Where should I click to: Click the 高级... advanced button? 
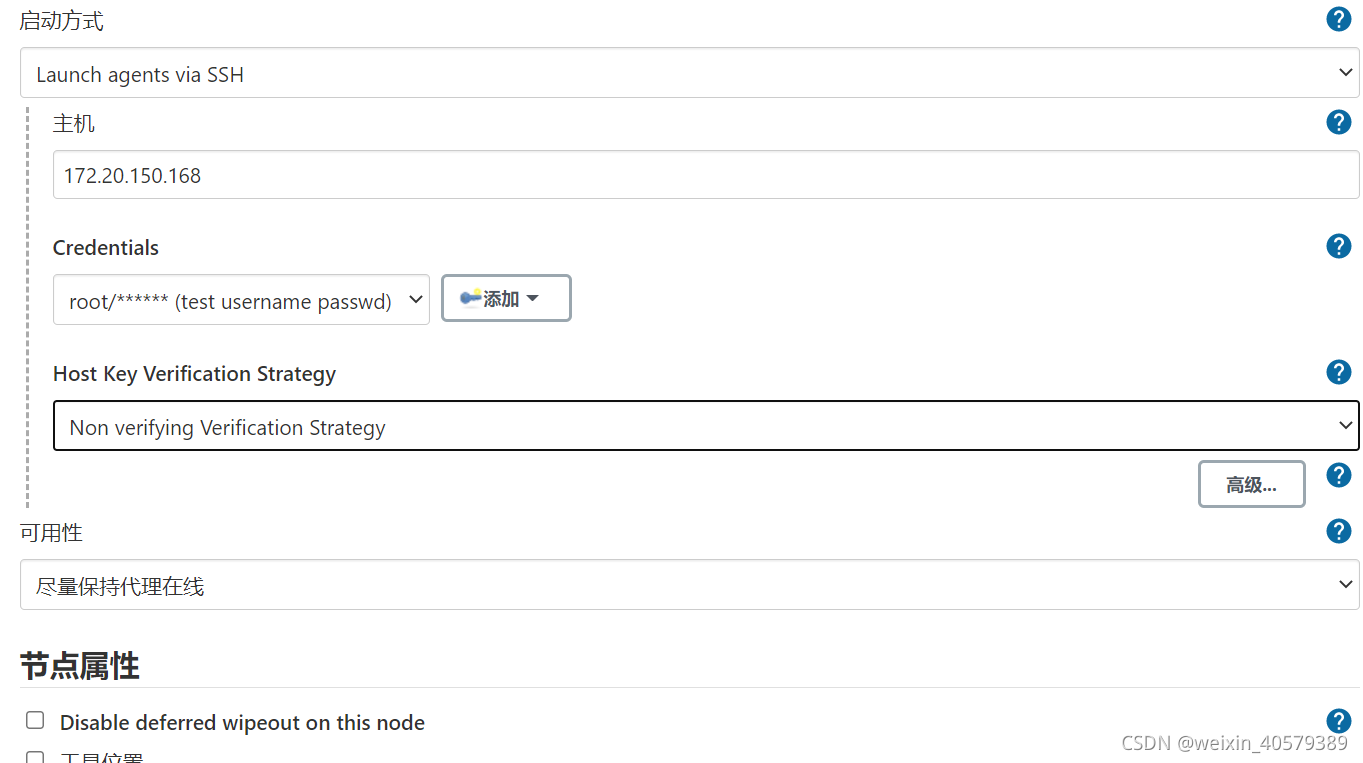[1251, 485]
